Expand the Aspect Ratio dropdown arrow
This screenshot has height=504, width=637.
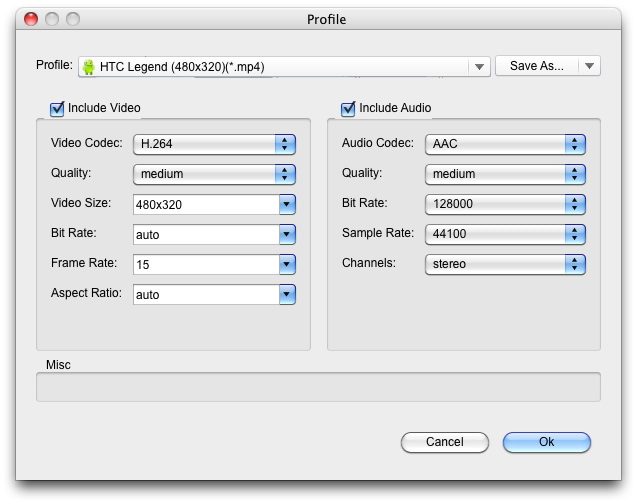pyautogui.click(x=287, y=294)
